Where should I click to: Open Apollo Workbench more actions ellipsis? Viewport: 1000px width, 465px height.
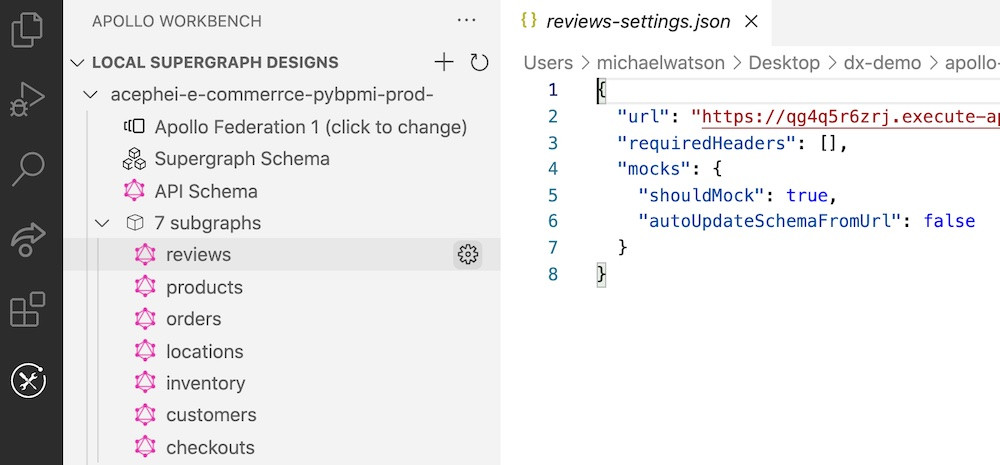pos(467,21)
